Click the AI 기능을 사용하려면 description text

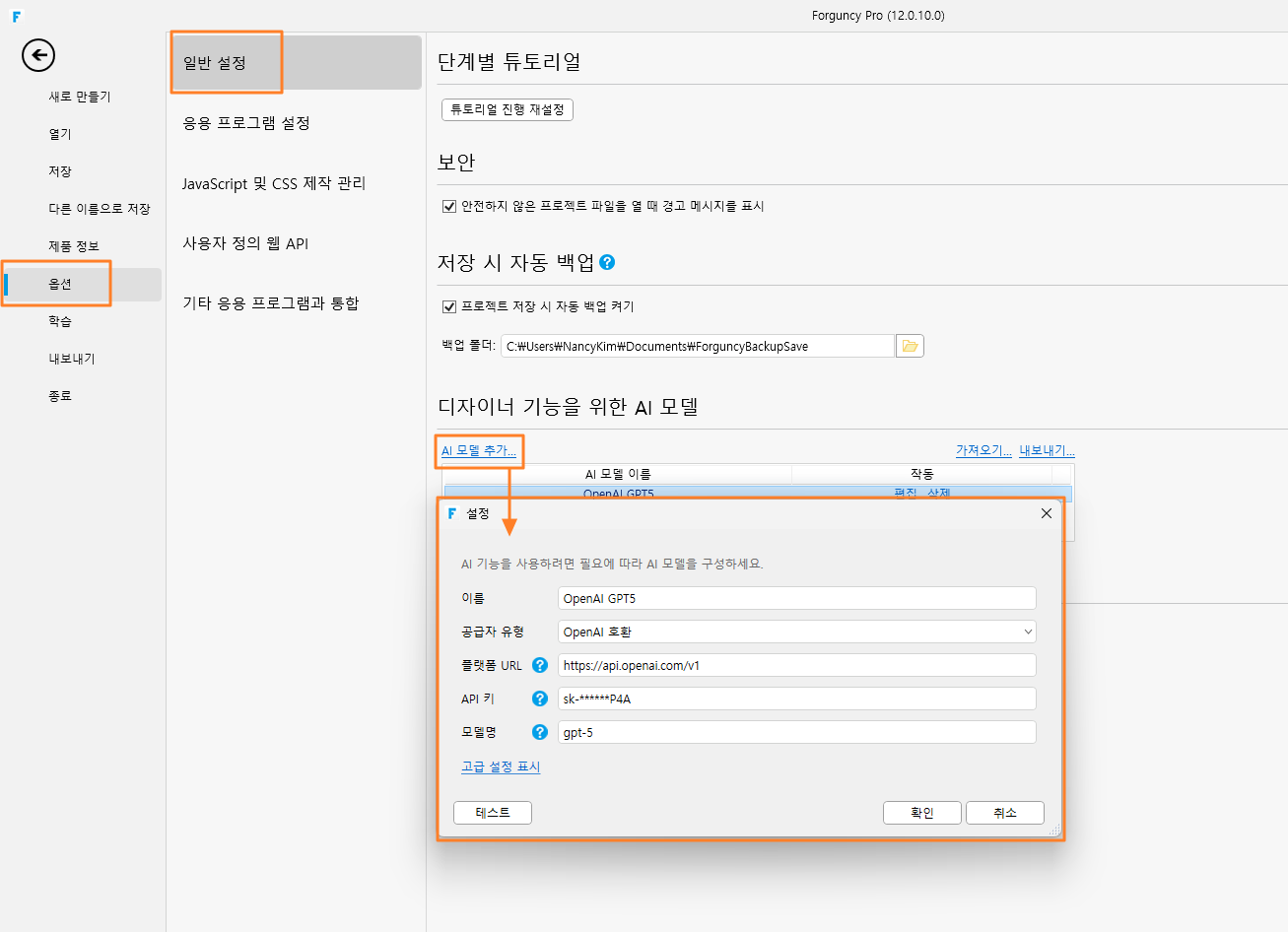pos(612,564)
